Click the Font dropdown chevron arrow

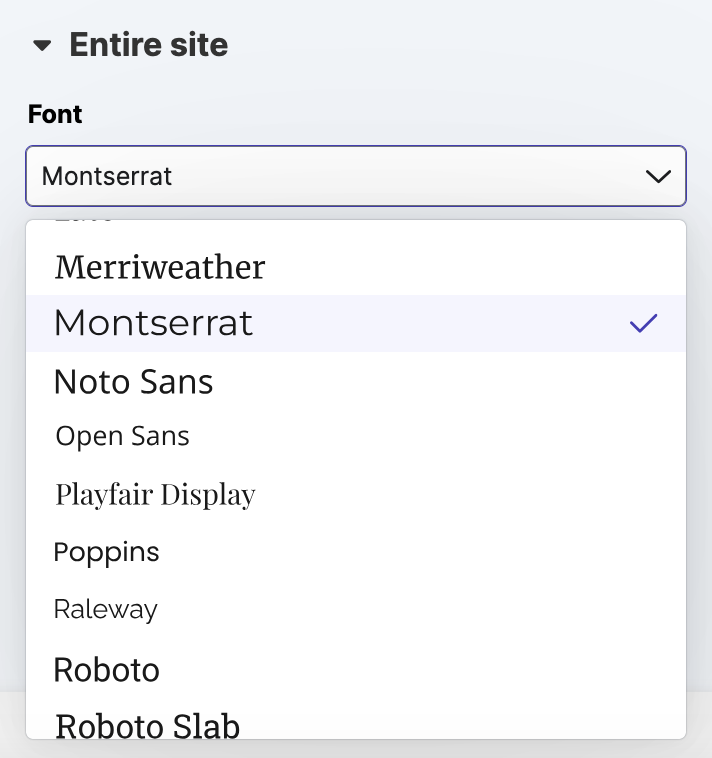(x=657, y=177)
